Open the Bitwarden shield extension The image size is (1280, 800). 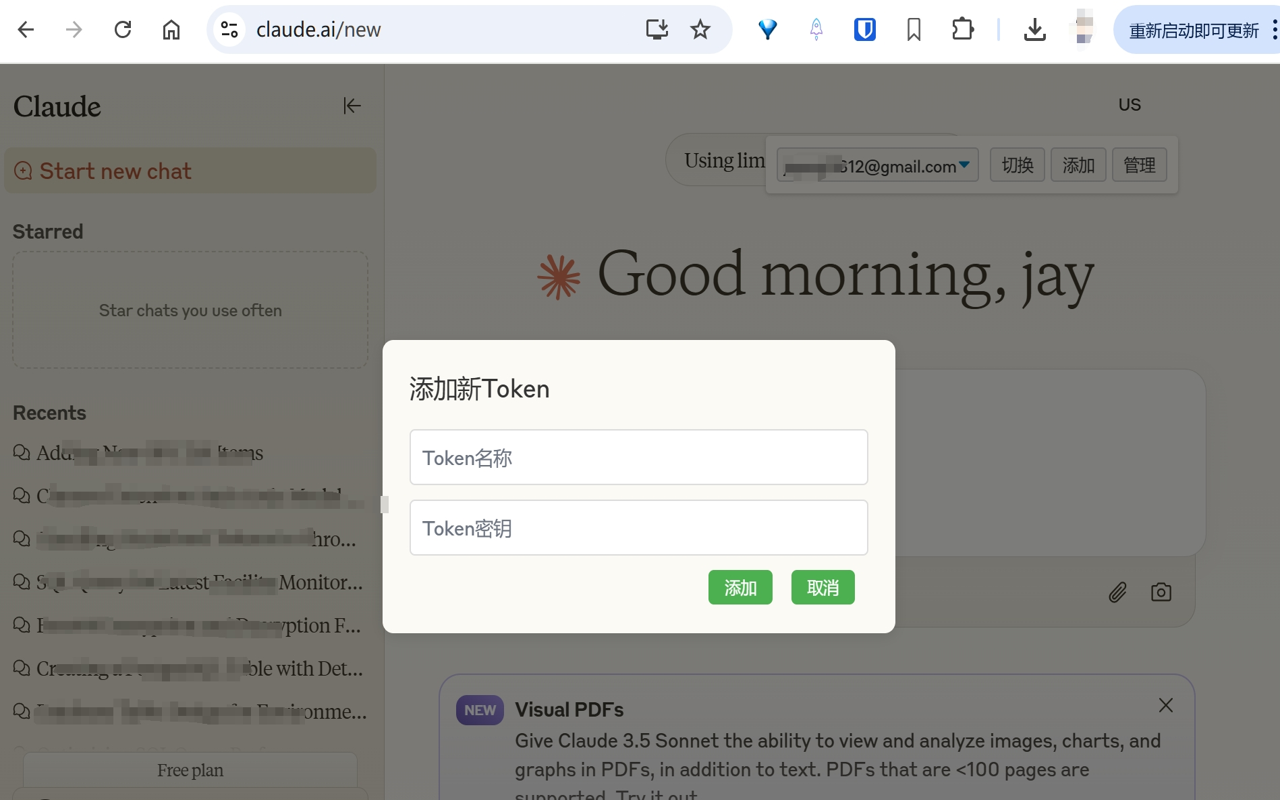865,30
